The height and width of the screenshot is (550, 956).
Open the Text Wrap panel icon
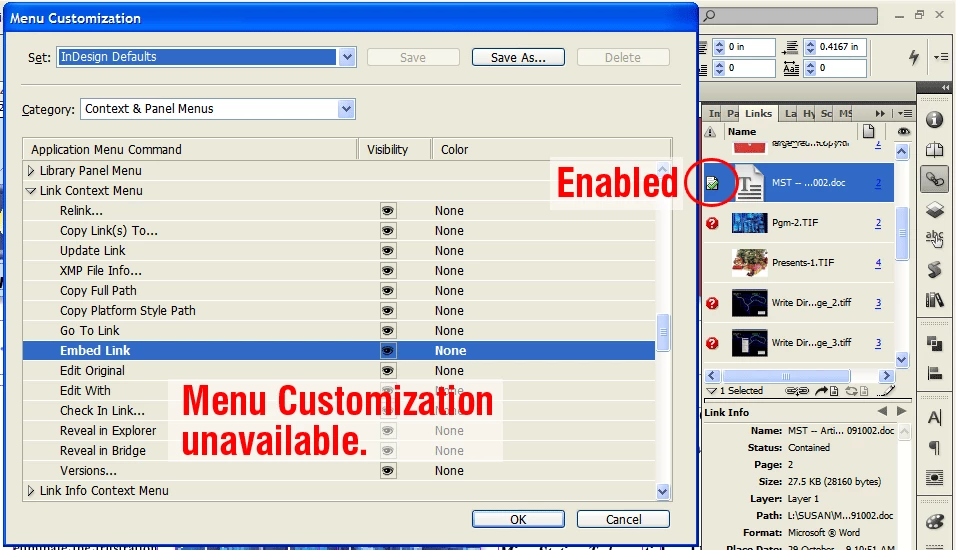coord(934,477)
